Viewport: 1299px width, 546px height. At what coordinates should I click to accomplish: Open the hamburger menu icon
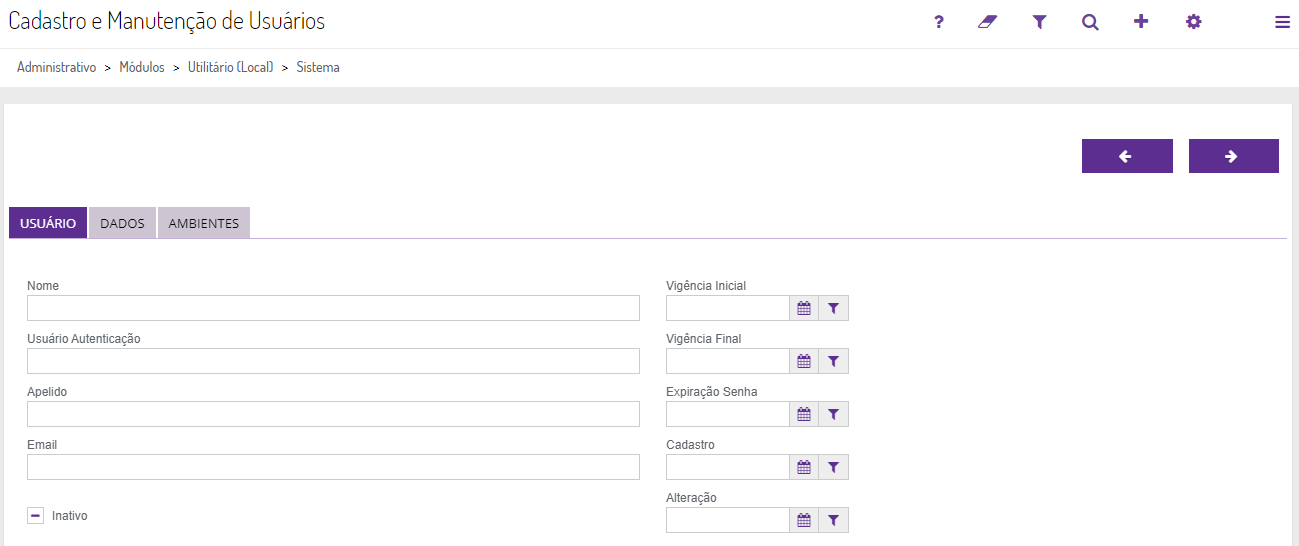click(x=1282, y=22)
